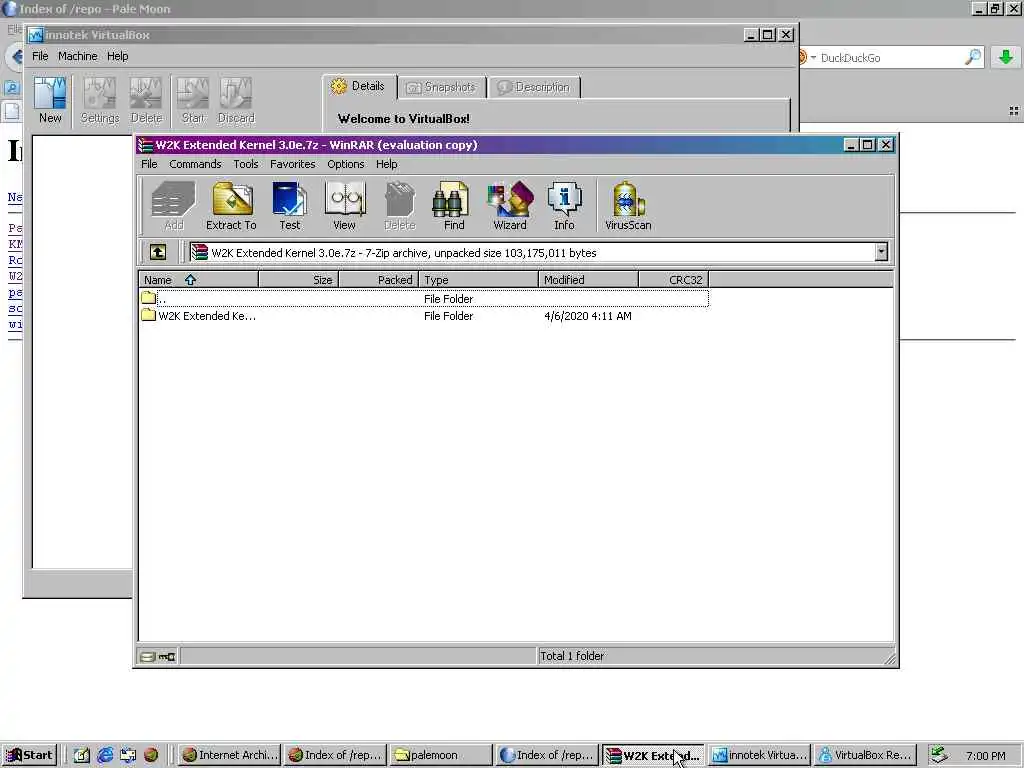Run the VirusScan toolbar icon
Viewport: 1024px width, 768px height.
coord(628,205)
